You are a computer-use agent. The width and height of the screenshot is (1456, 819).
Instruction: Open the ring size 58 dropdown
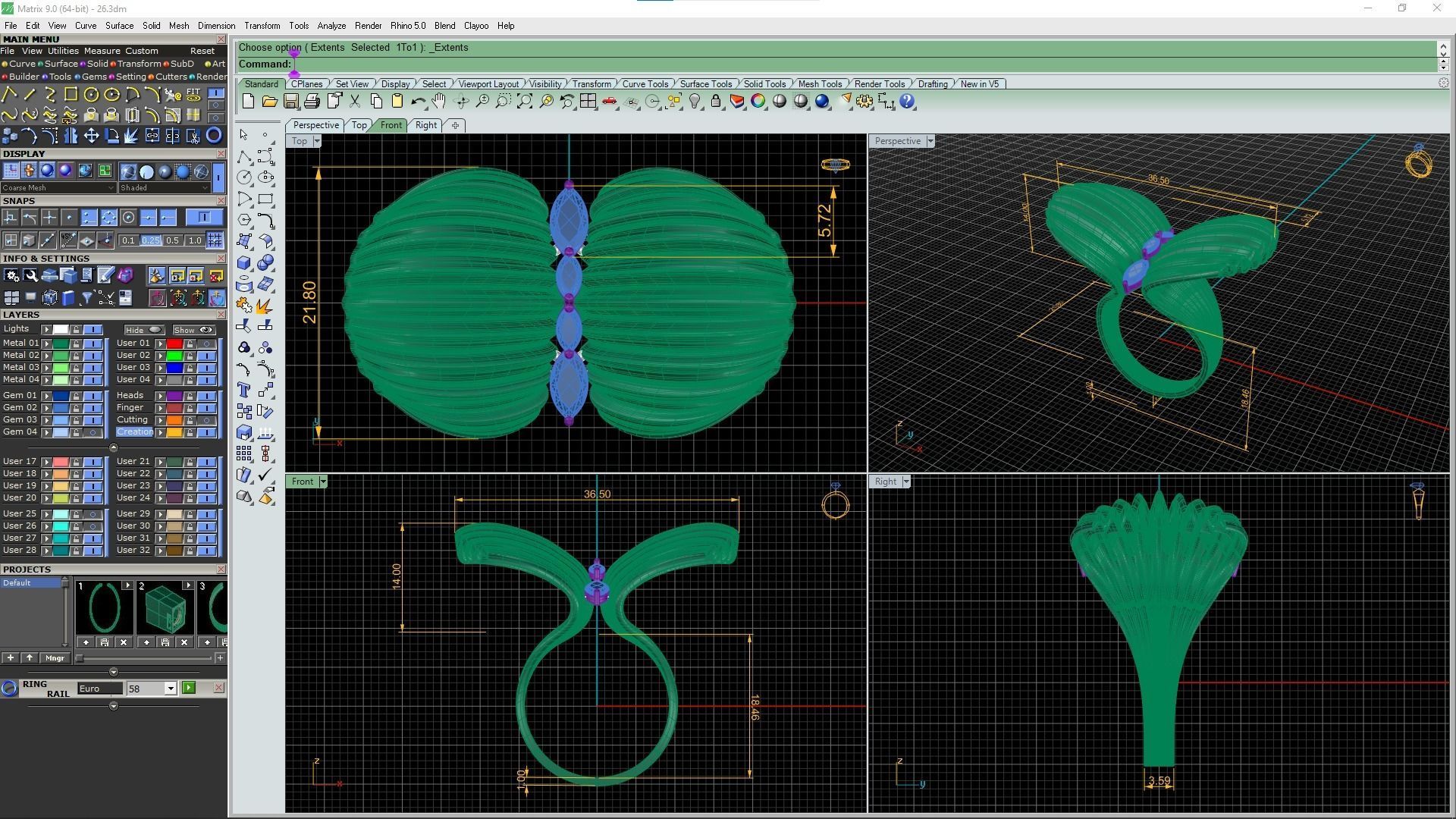(x=171, y=689)
